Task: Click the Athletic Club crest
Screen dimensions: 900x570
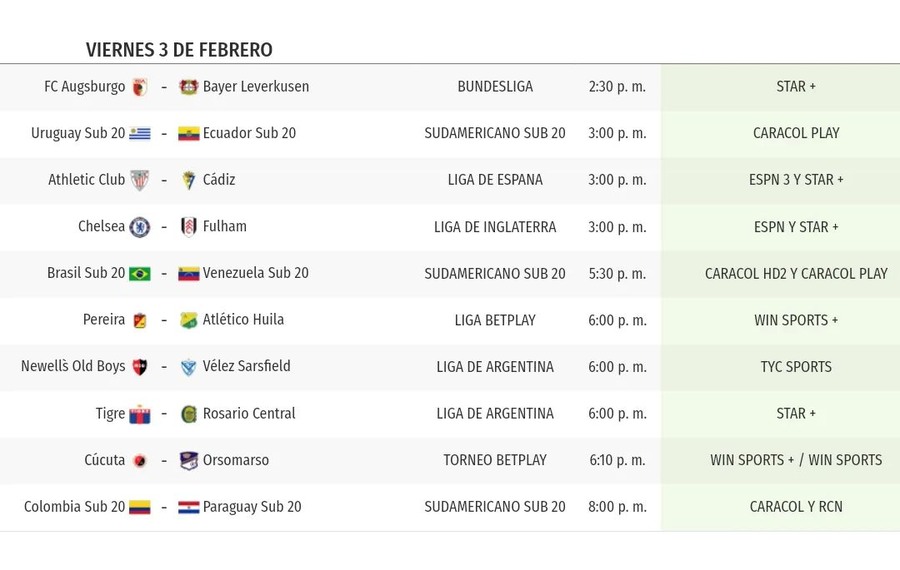Action: 139,180
